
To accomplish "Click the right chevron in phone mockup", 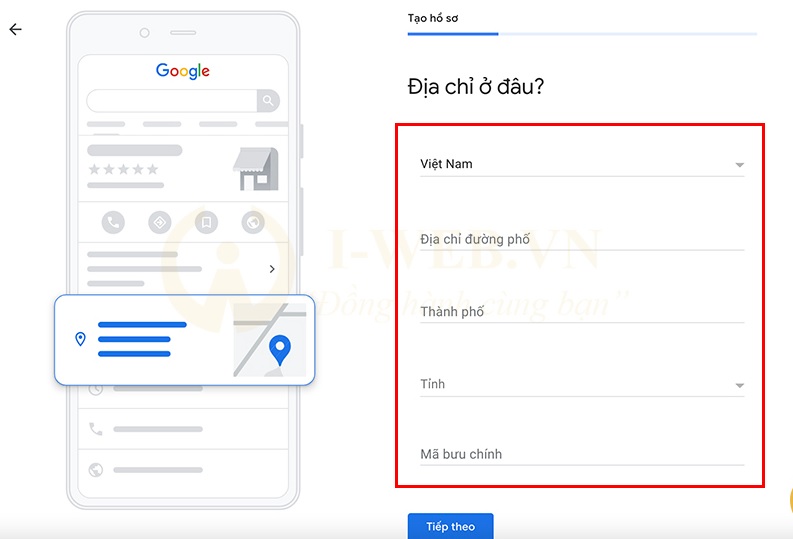I will pyautogui.click(x=272, y=269).
